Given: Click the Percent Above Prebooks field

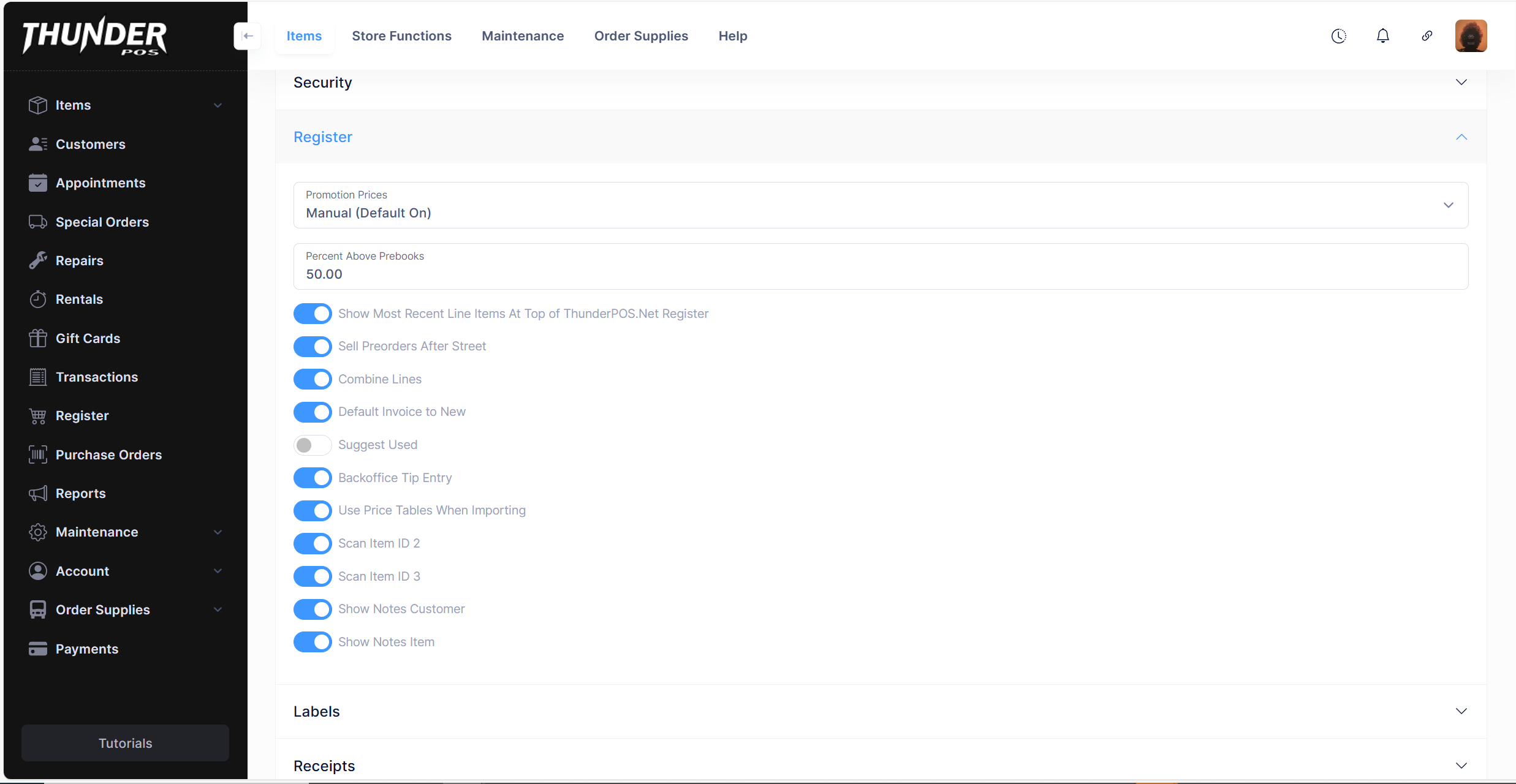Looking at the screenshot, I should (881, 267).
